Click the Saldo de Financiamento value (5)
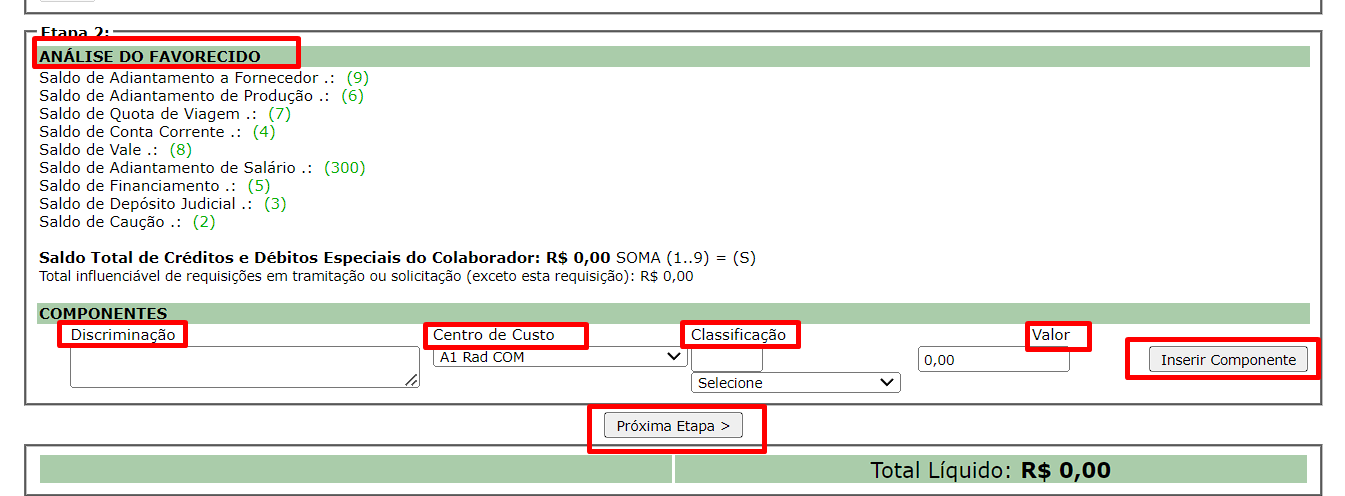The image size is (1345, 496). pos(259,186)
